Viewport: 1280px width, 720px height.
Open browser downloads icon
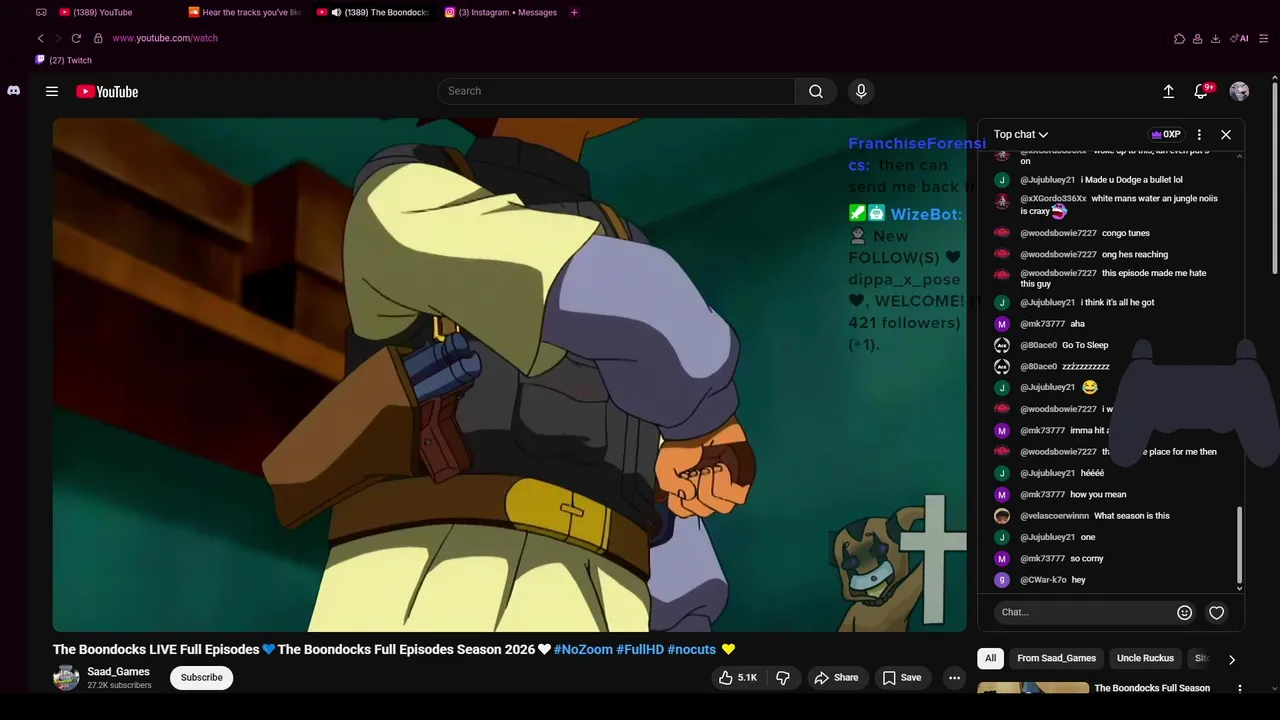tap(1215, 38)
